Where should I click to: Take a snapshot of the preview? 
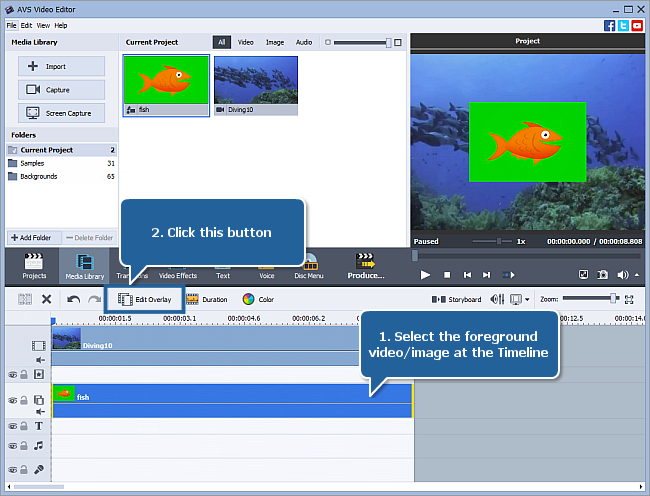point(602,274)
